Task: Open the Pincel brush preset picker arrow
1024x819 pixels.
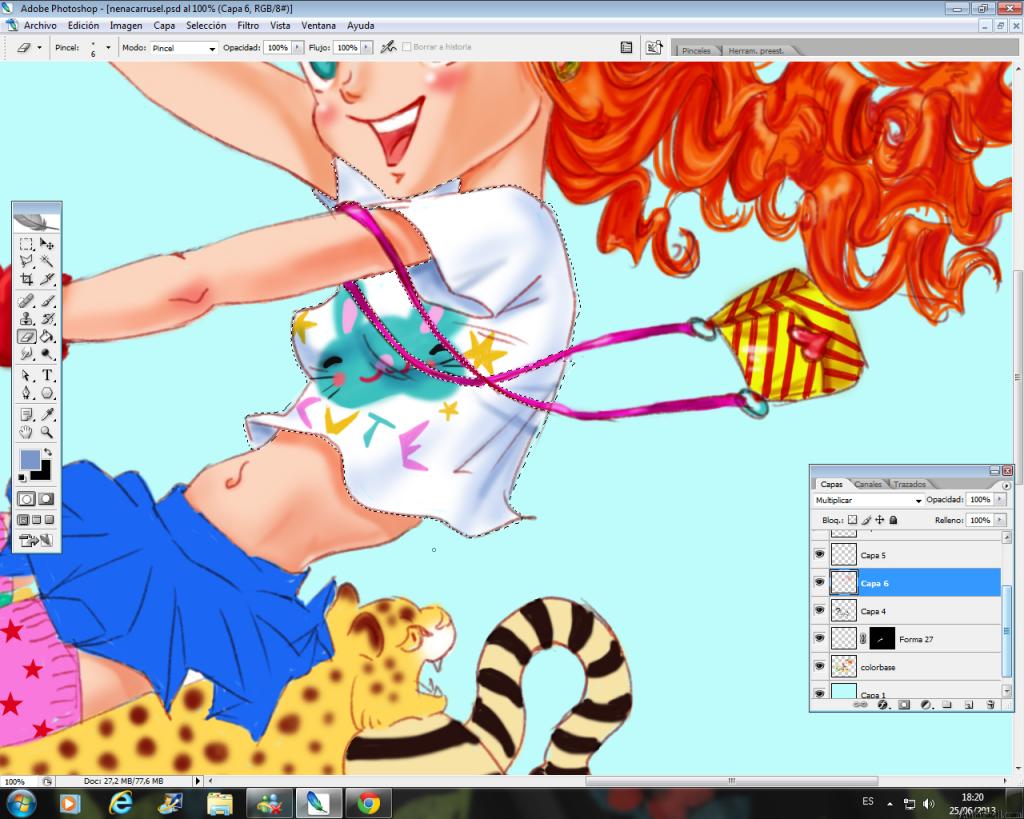Action: (108, 47)
